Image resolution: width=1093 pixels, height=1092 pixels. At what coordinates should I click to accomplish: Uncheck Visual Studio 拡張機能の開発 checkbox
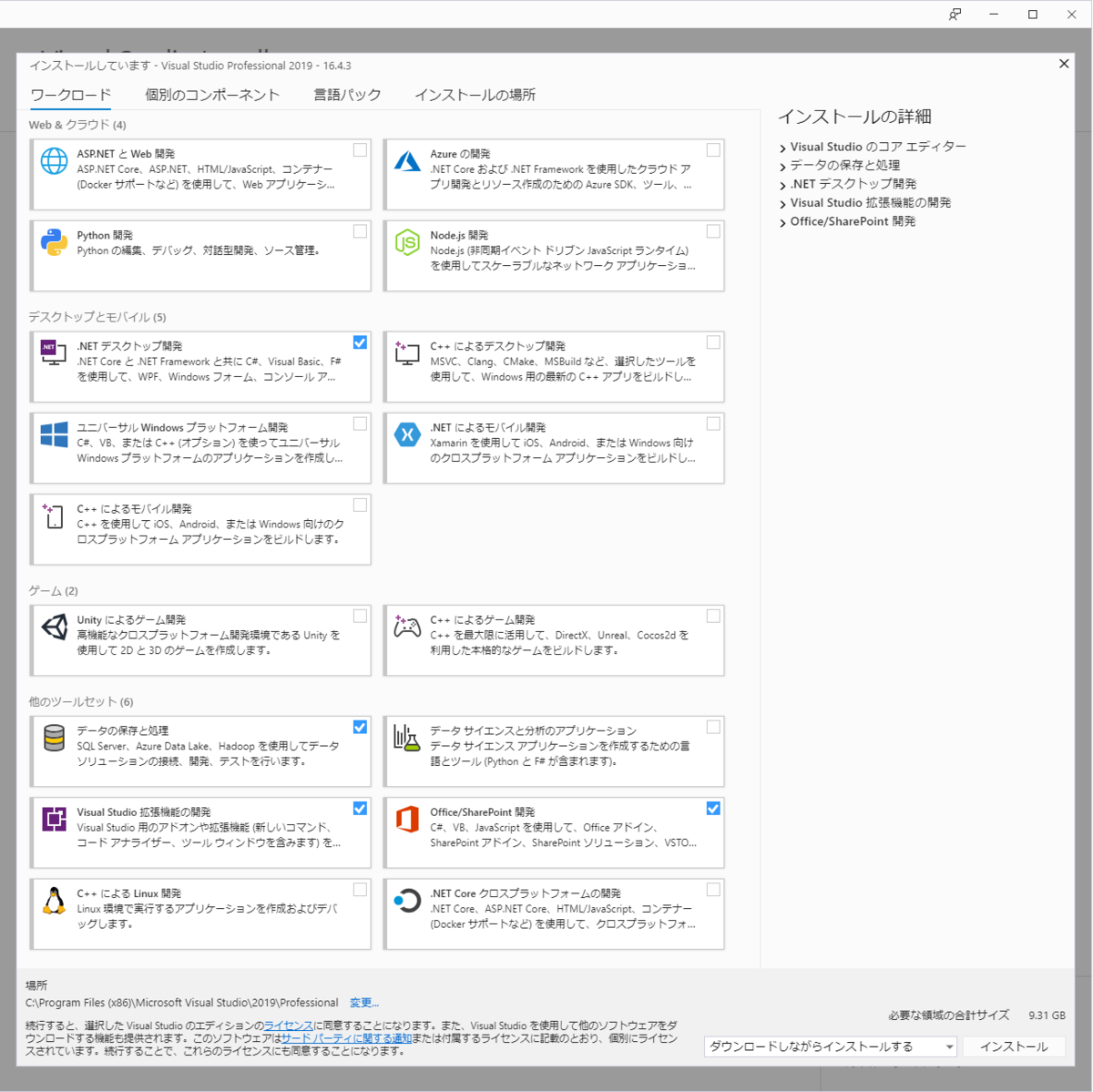(360, 808)
